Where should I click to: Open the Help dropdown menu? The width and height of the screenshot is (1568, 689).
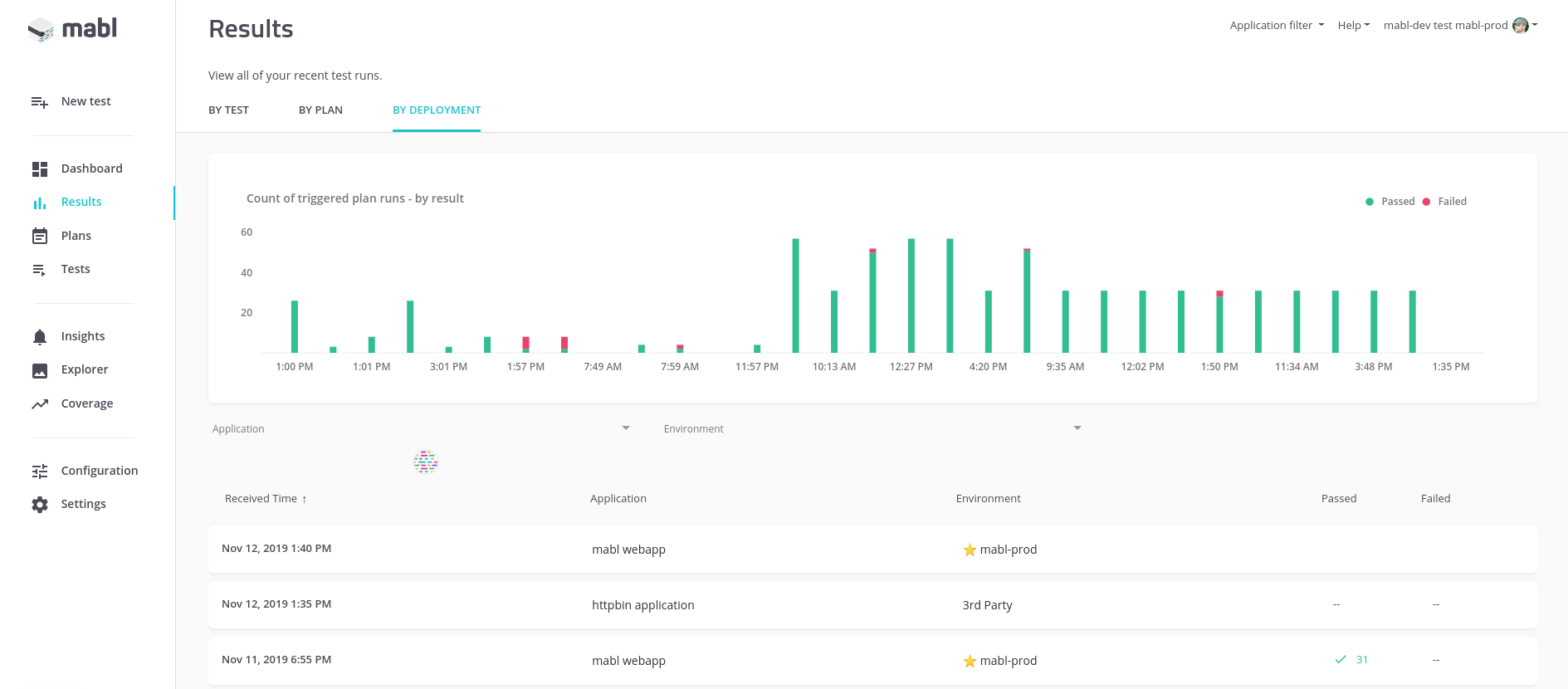click(x=1354, y=26)
